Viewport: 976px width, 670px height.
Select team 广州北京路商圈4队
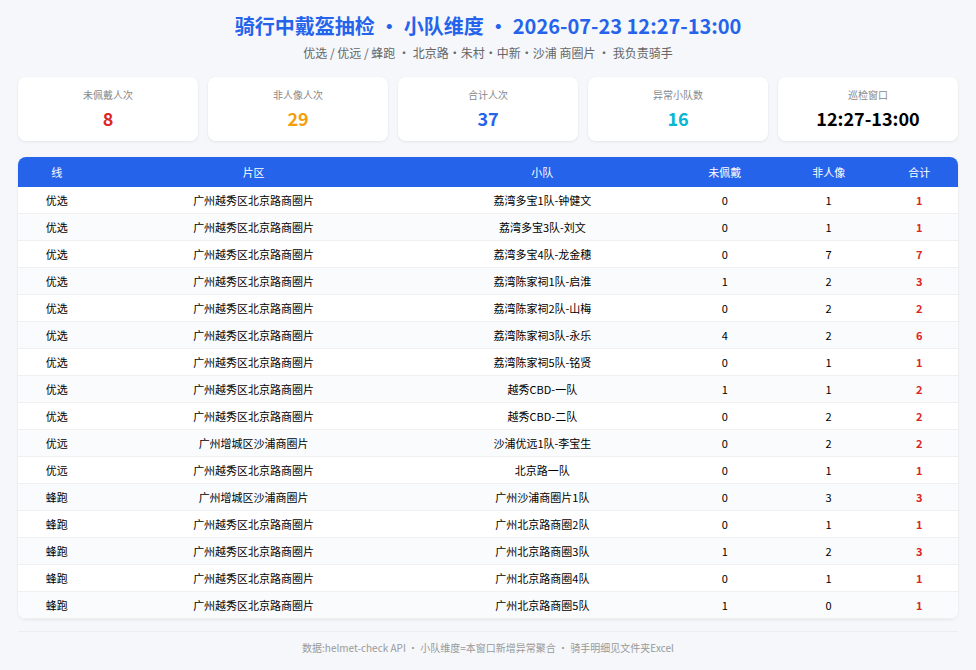click(542, 578)
